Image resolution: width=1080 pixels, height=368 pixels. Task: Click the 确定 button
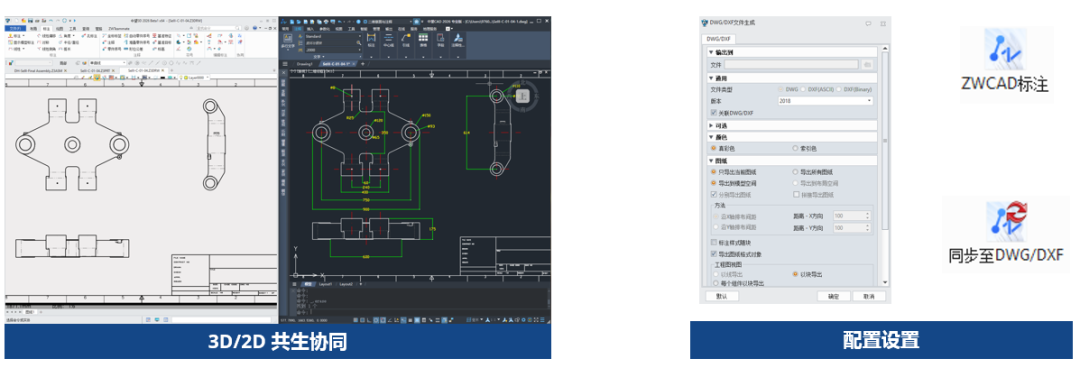click(833, 296)
